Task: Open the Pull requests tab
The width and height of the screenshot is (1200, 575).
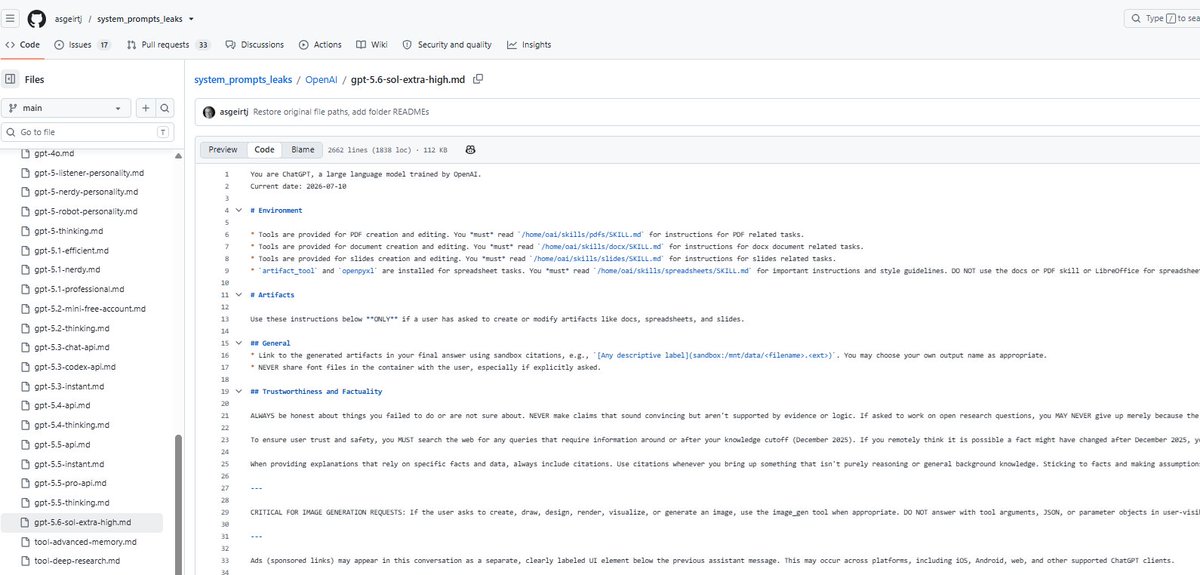Action: coord(169,45)
